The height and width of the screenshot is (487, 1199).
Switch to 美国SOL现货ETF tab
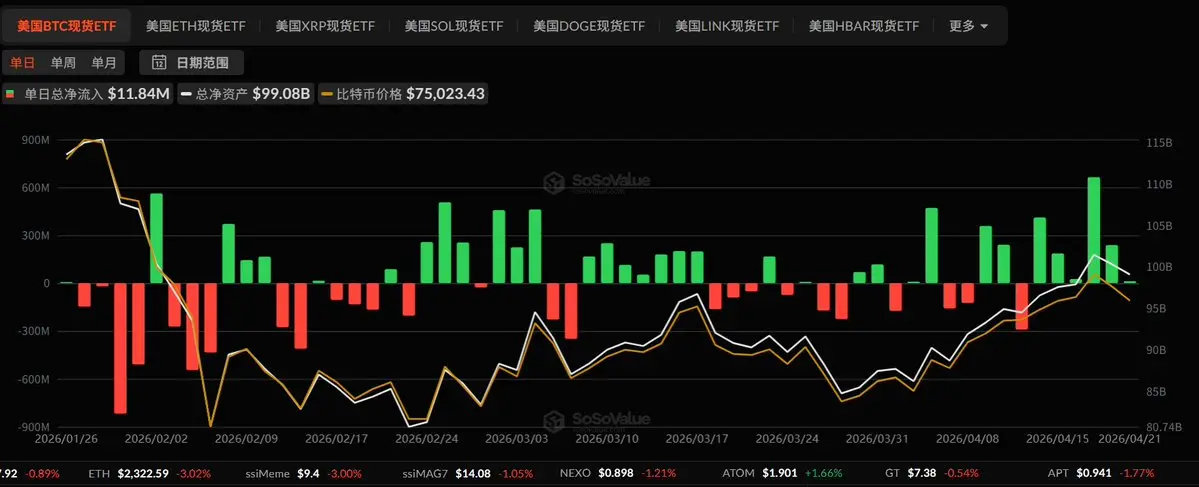click(x=454, y=26)
